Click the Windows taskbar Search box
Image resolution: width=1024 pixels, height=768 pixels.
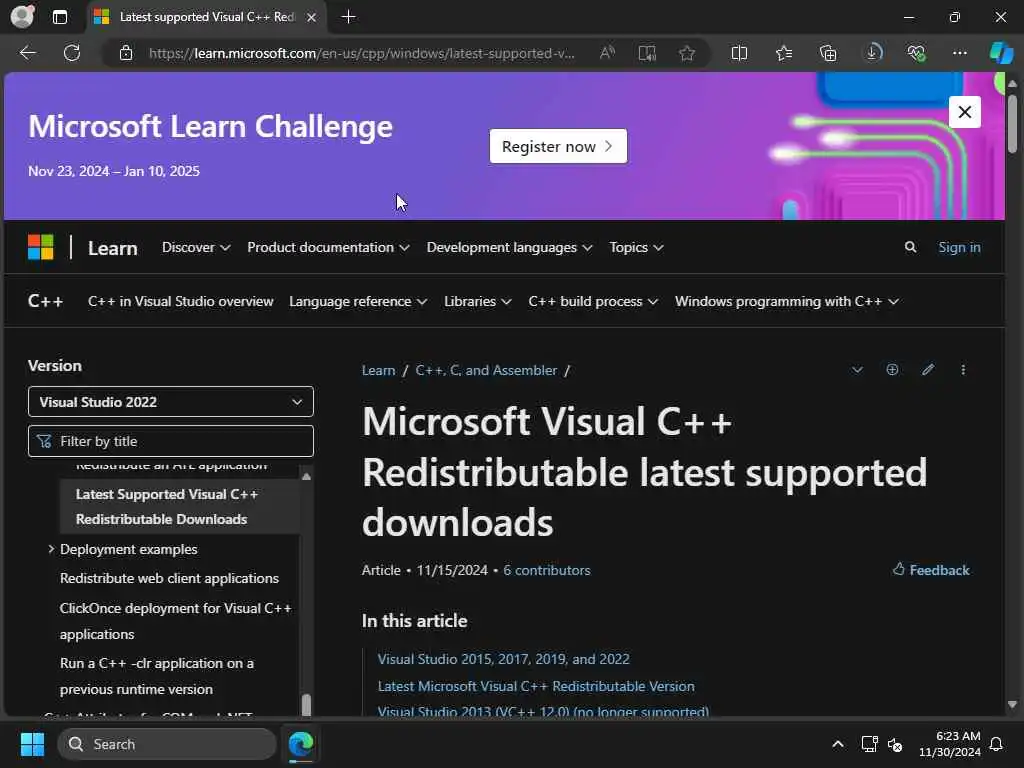[x=167, y=744]
